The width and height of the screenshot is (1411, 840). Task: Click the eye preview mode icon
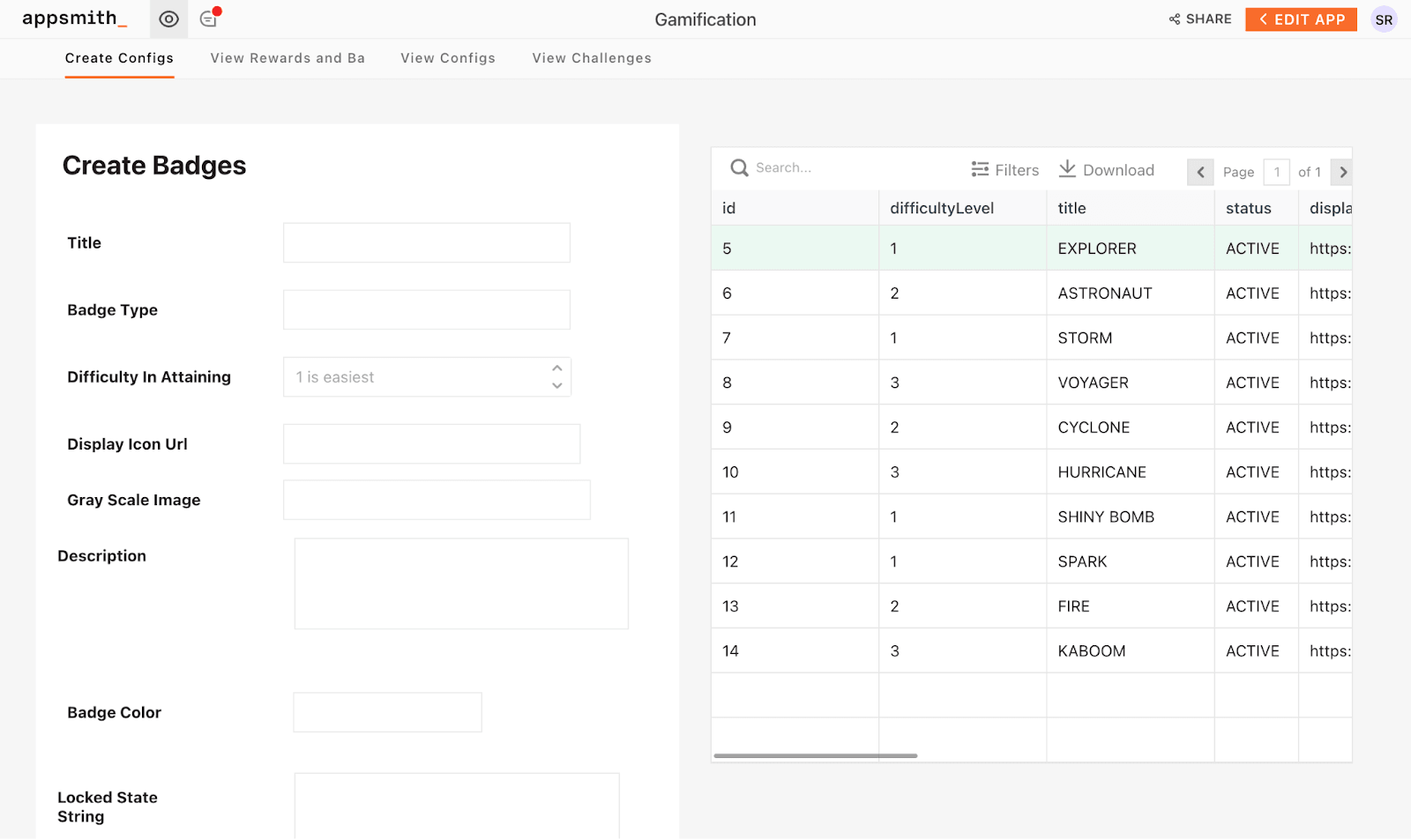point(168,19)
